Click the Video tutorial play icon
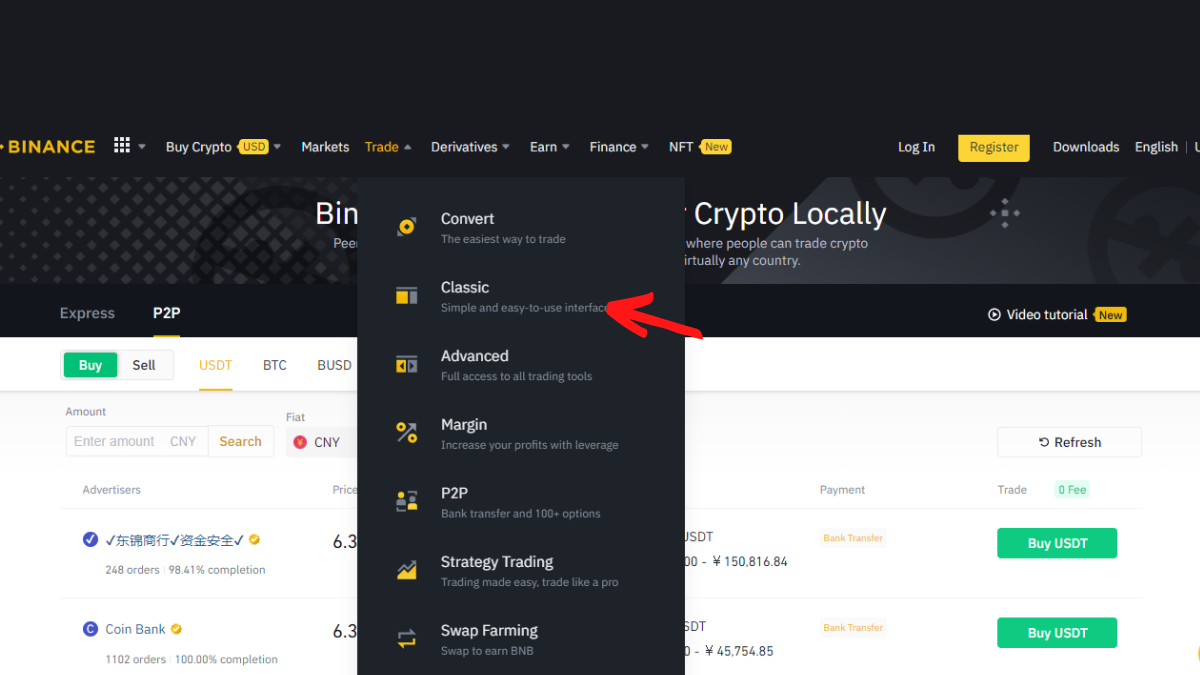The height and width of the screenshot is (675, 1200). [x=994, y=314]
